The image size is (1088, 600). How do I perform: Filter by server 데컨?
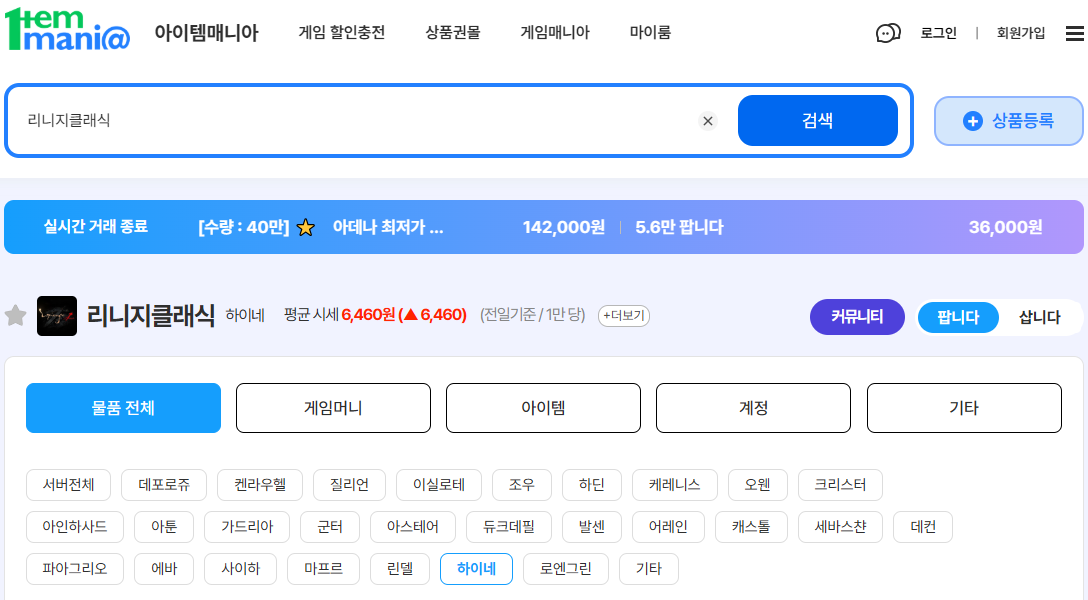(x=923, y=527)
